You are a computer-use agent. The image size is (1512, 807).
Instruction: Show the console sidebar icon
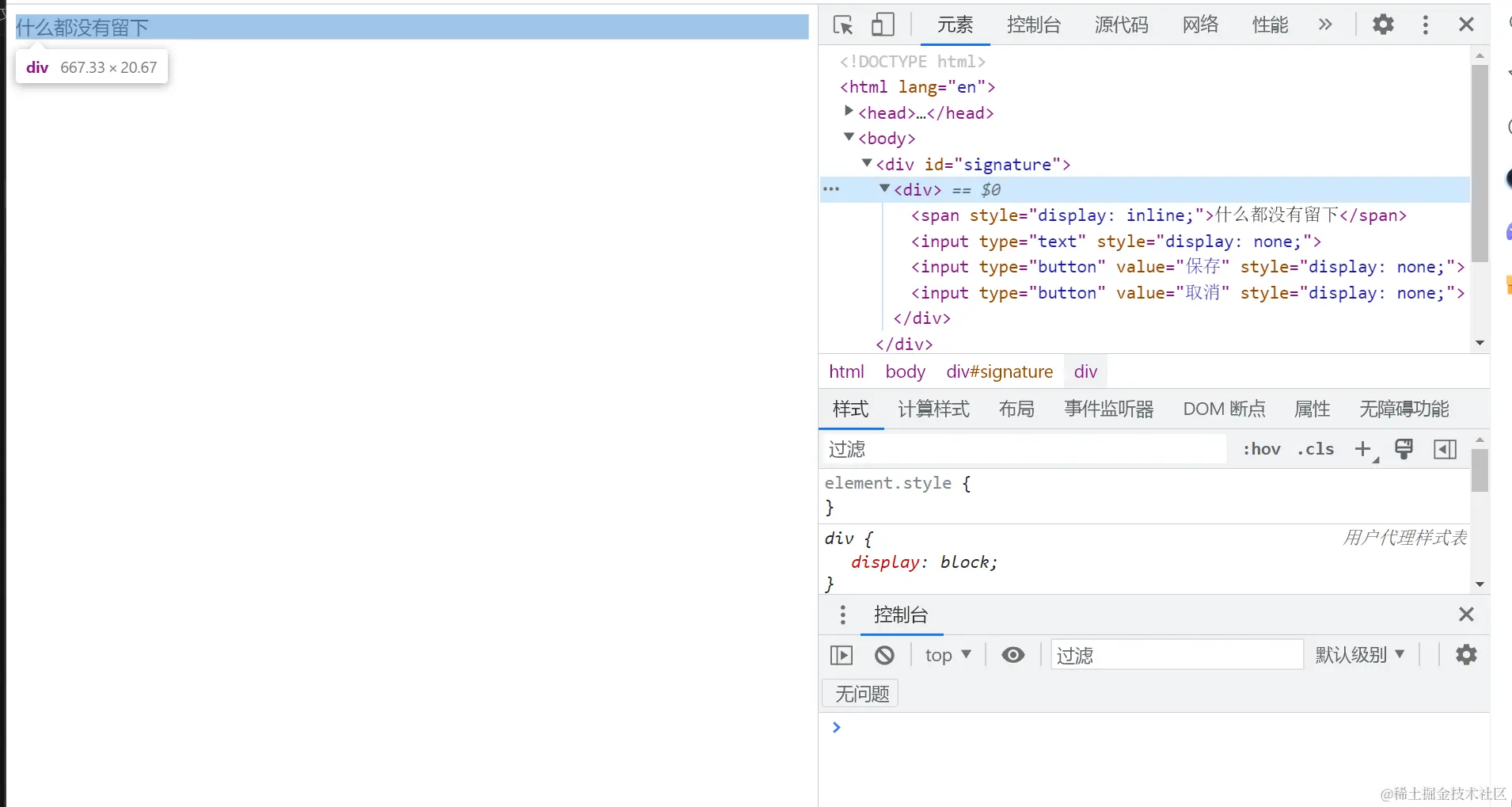(x=841, y=655)
